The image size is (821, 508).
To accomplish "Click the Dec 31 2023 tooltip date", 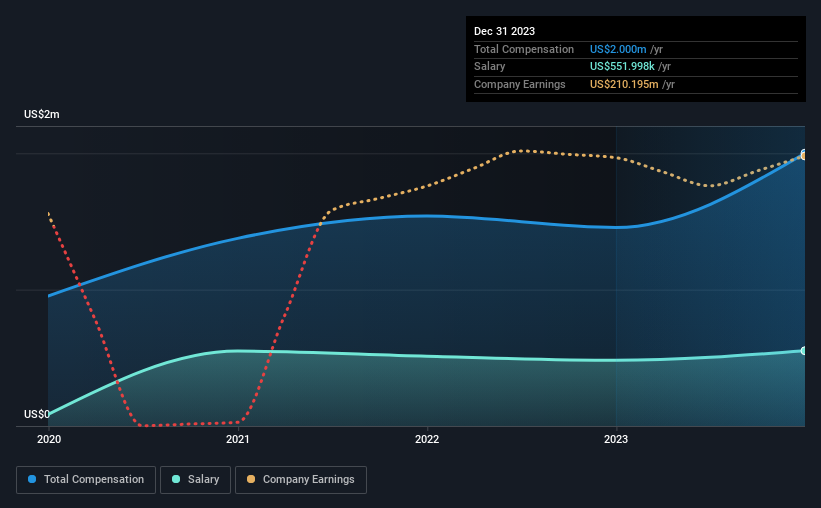I will pos(504,31).
